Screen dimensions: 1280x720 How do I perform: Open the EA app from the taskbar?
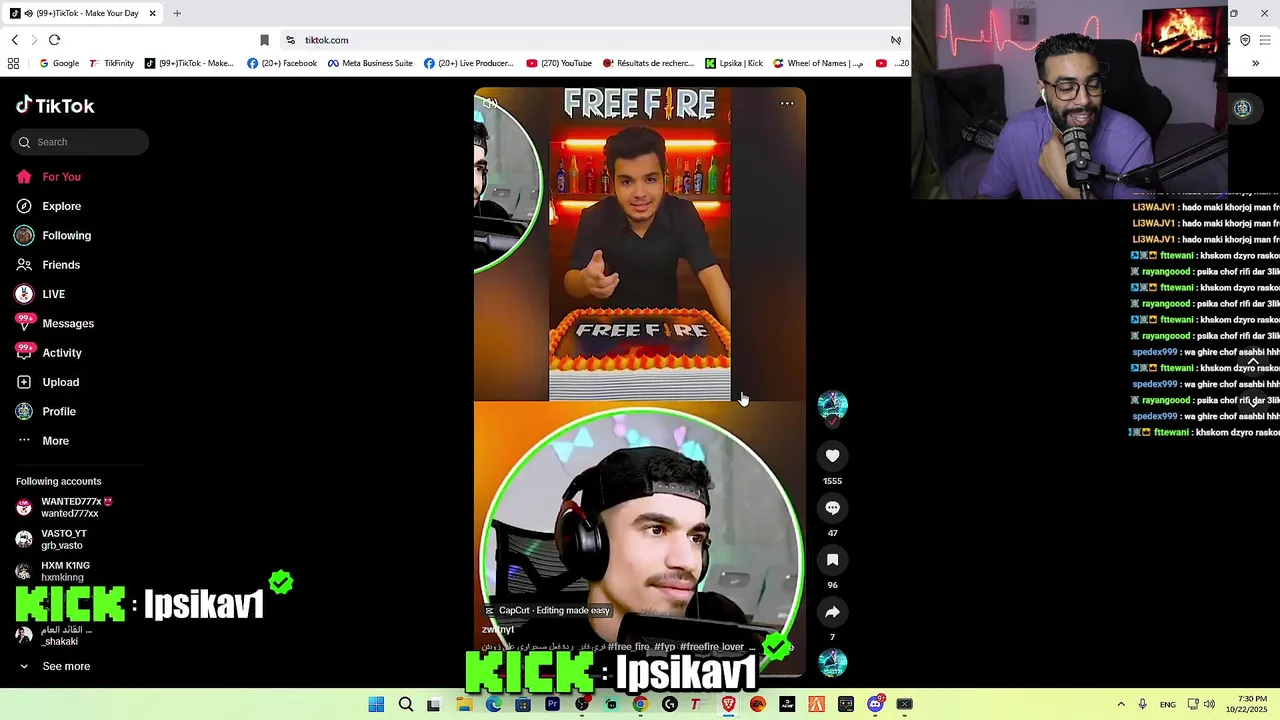coord(758,704)
